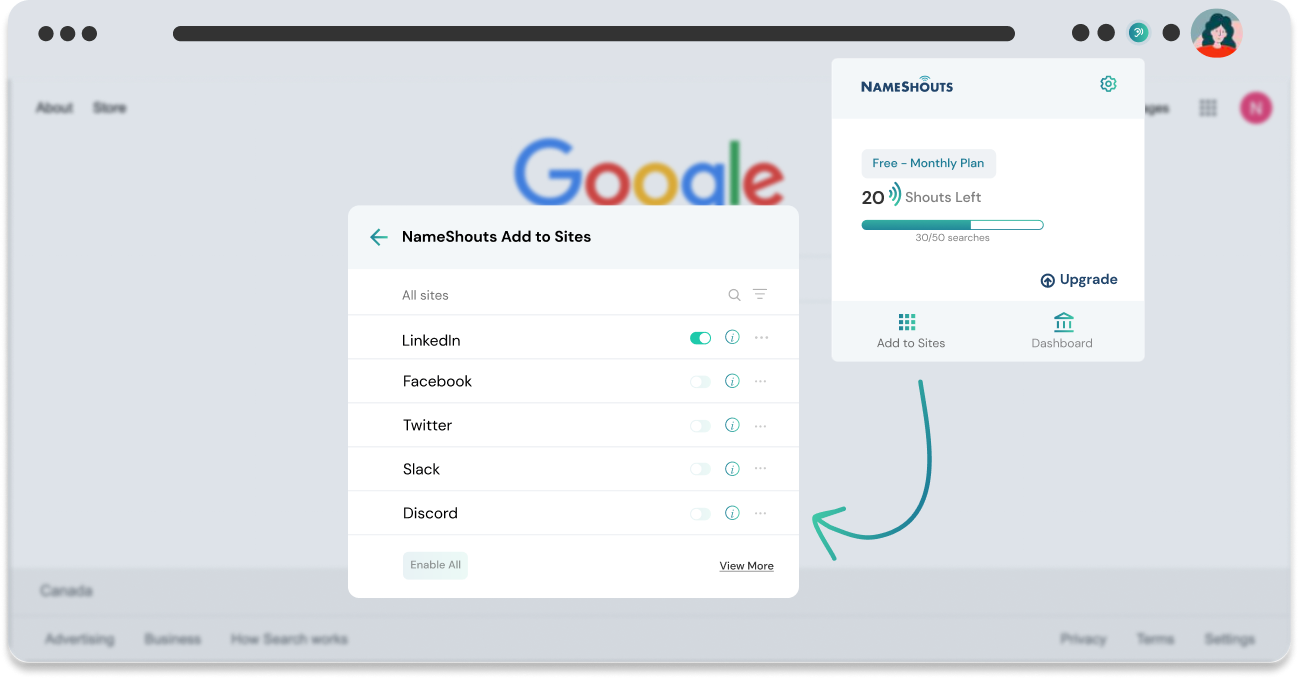Show info for Slack

point(732,469)
